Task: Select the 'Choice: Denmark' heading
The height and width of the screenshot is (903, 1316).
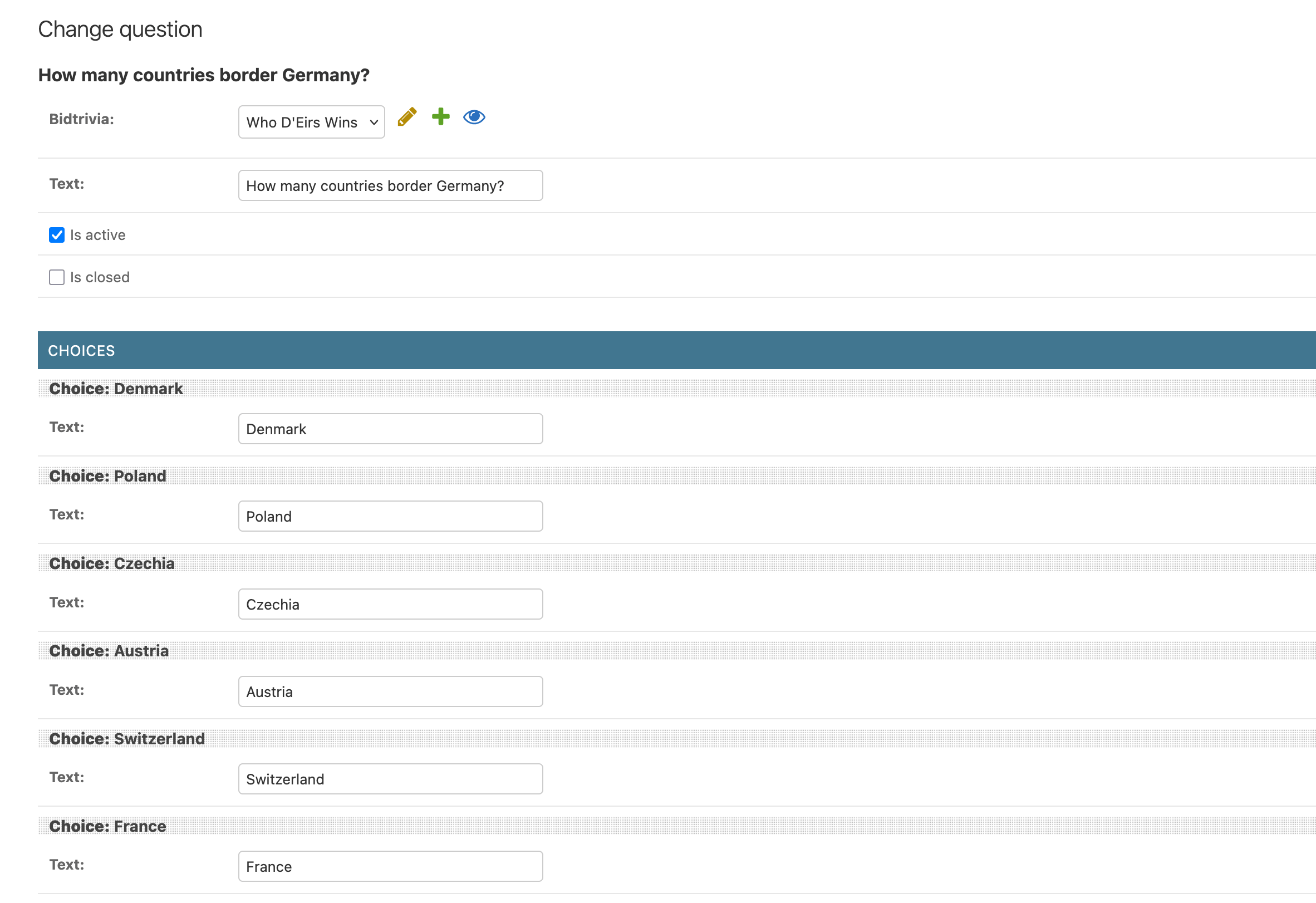Action: [x=116, y=389]
